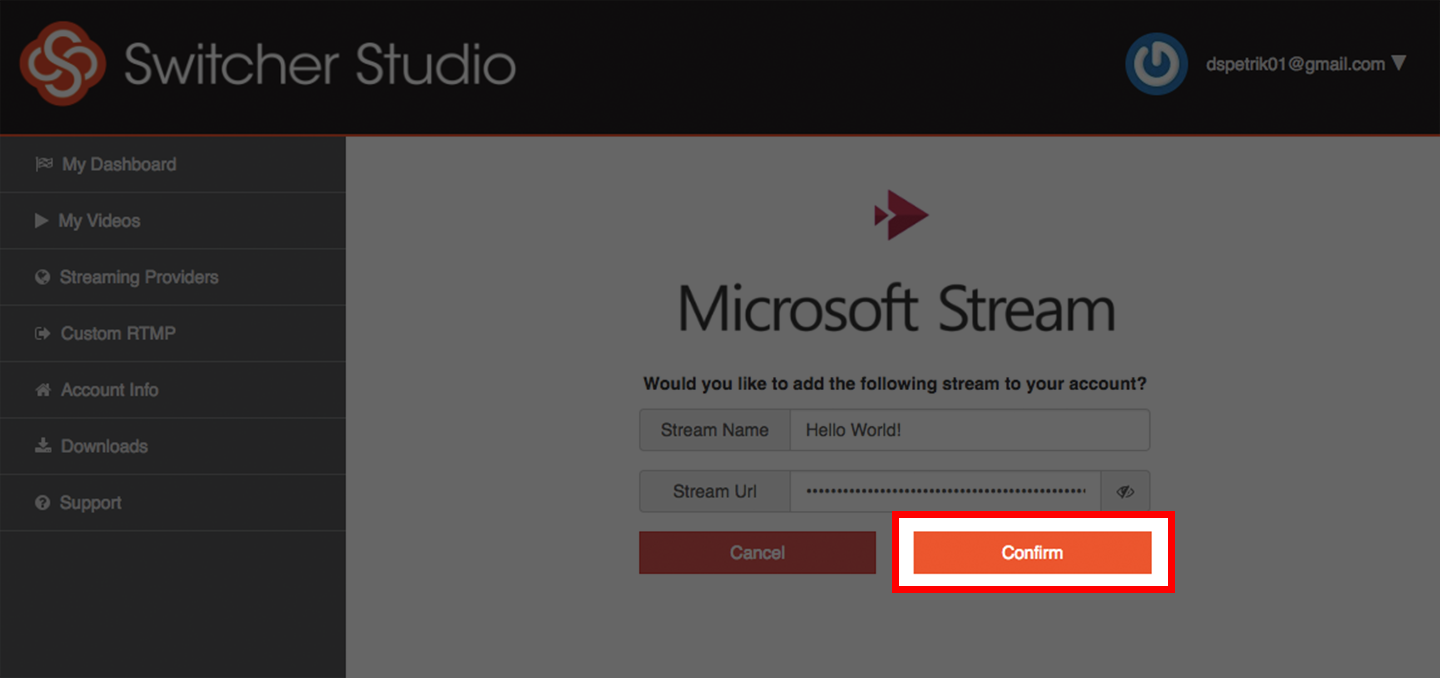Click the Switcher Studio logo icon
The width and height of the screenshot is (1440, 678).
tap(62, 64)
